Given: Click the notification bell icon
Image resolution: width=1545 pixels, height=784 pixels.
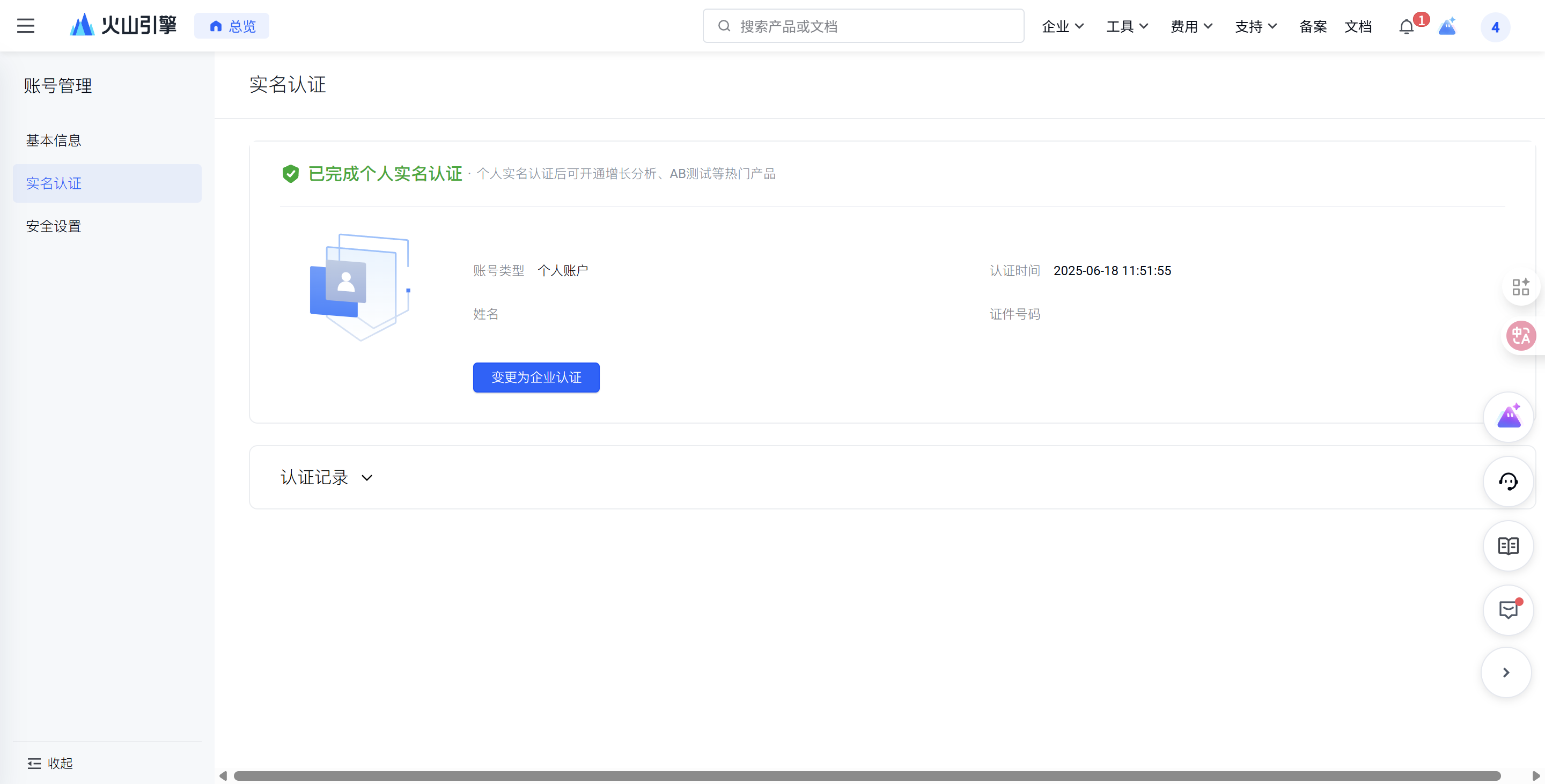Looking at the screenshot, I should pyautogui.click(x=1406, y=26).
